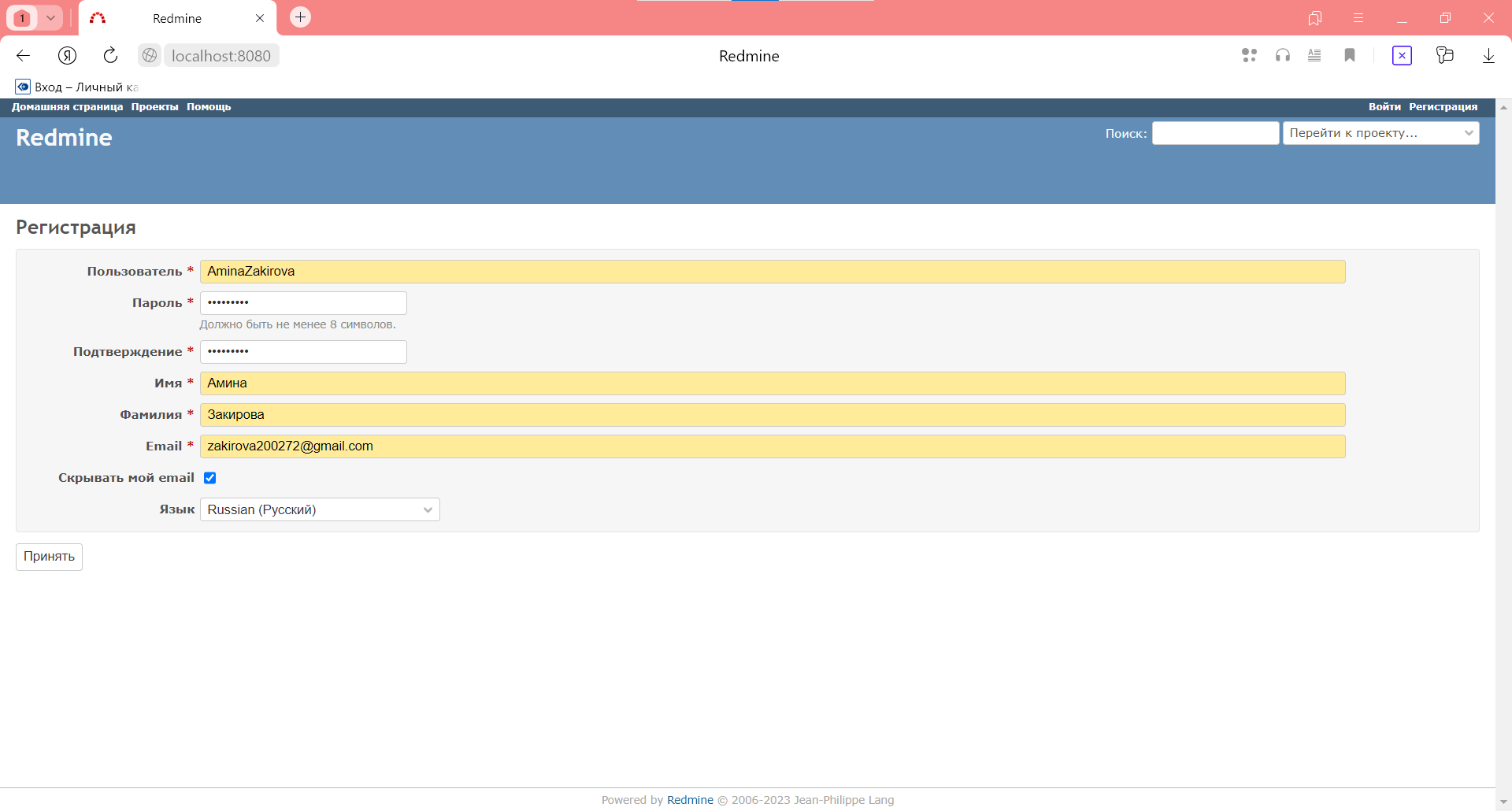Click the Email input field

[x=772, y=446]
